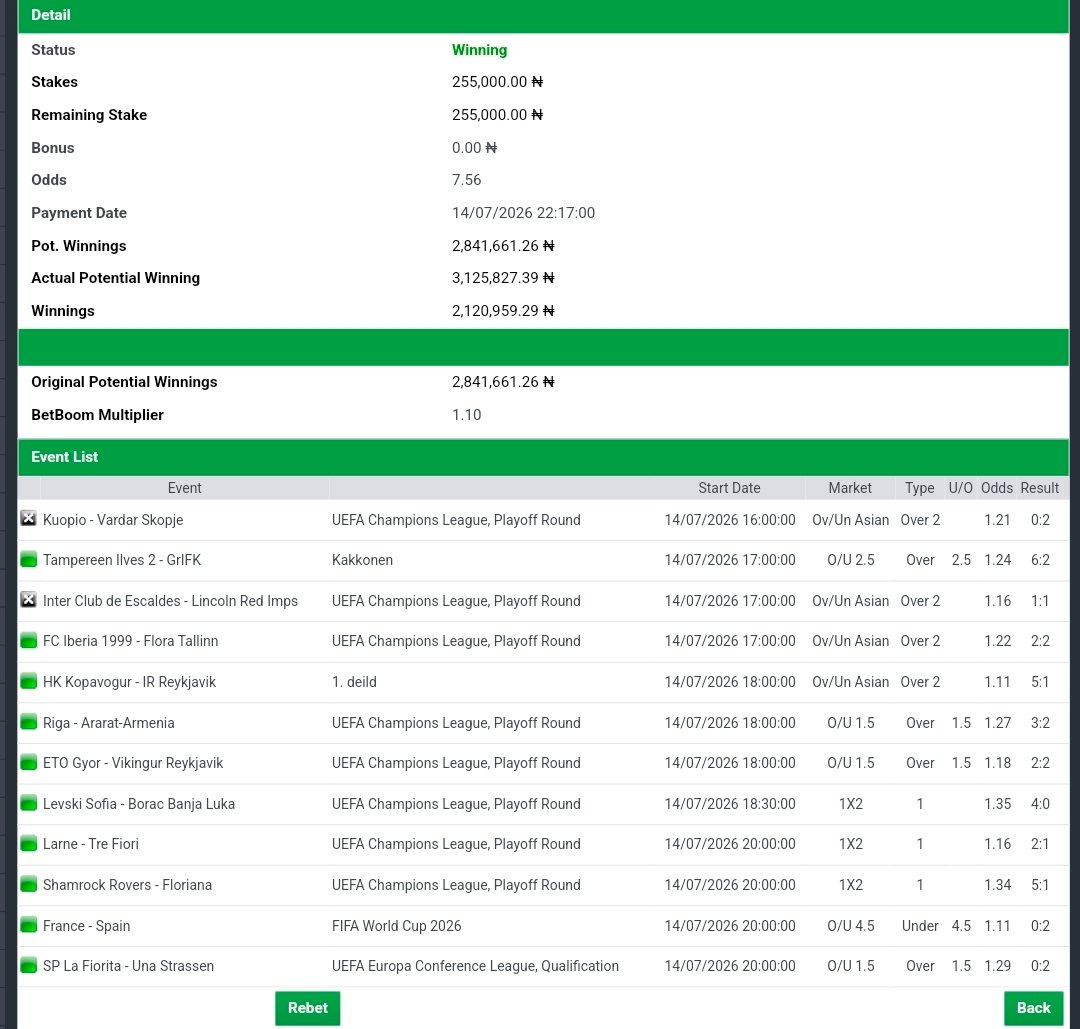
Task: Select the Tampereen Ilves 2 - GrIFK event name
Action: (122, 559)
